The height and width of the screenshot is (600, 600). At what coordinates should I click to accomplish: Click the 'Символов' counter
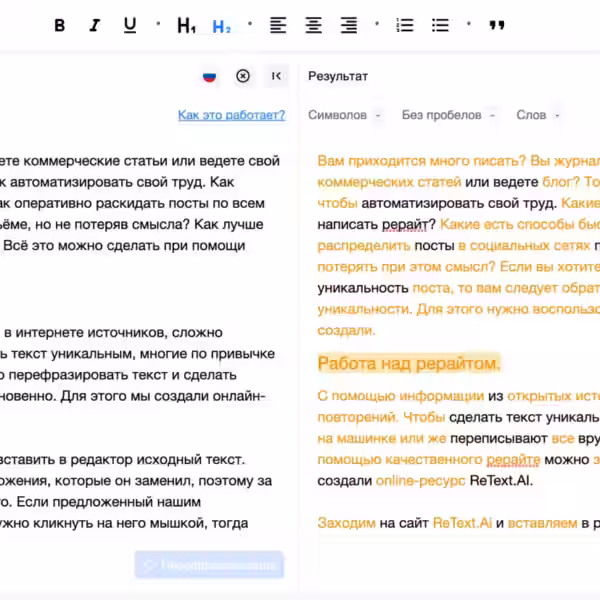coord(338,115)
